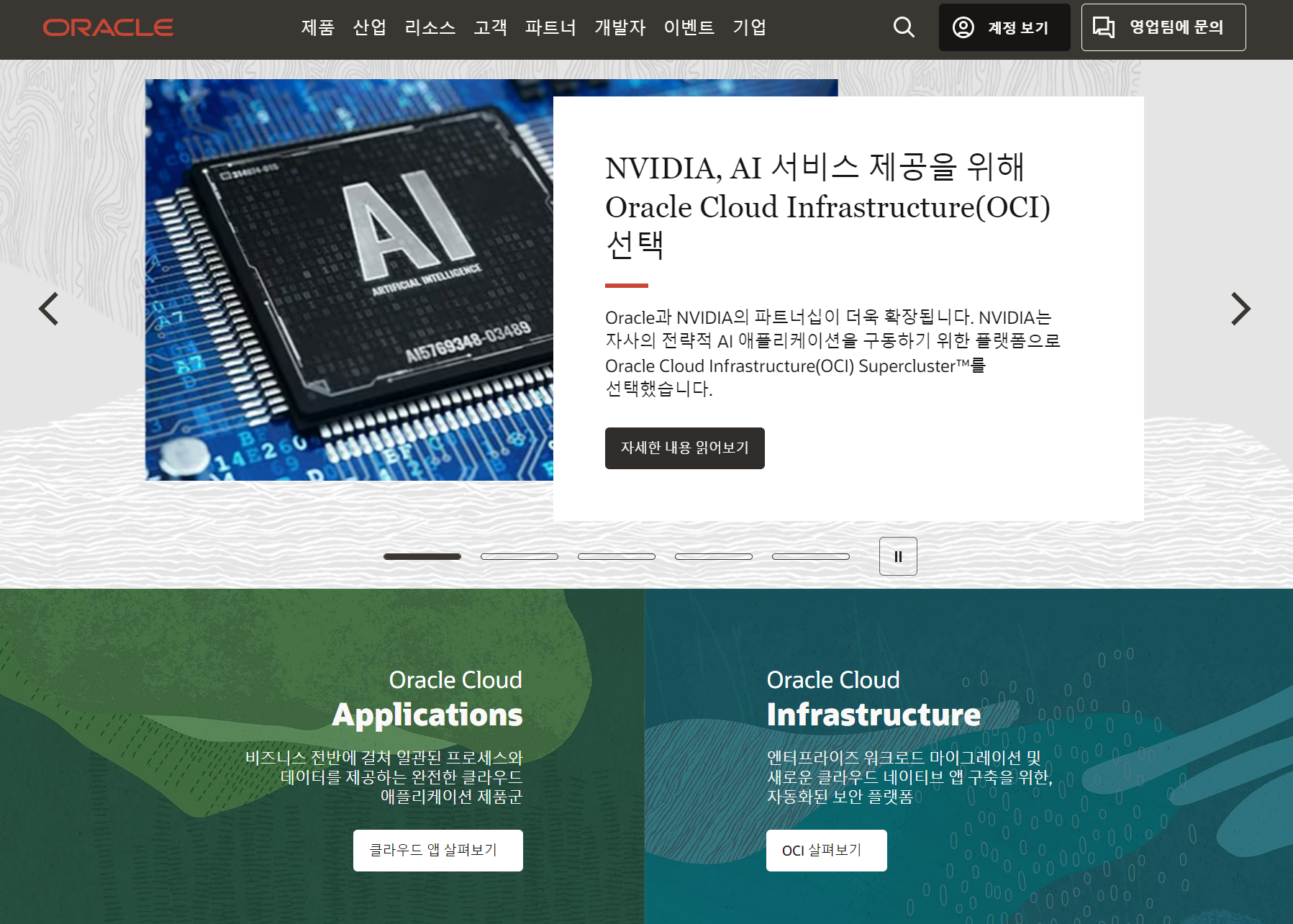The image size is (1293, 924).
Task: Open the 기업 menu
Action: [750, 27]
